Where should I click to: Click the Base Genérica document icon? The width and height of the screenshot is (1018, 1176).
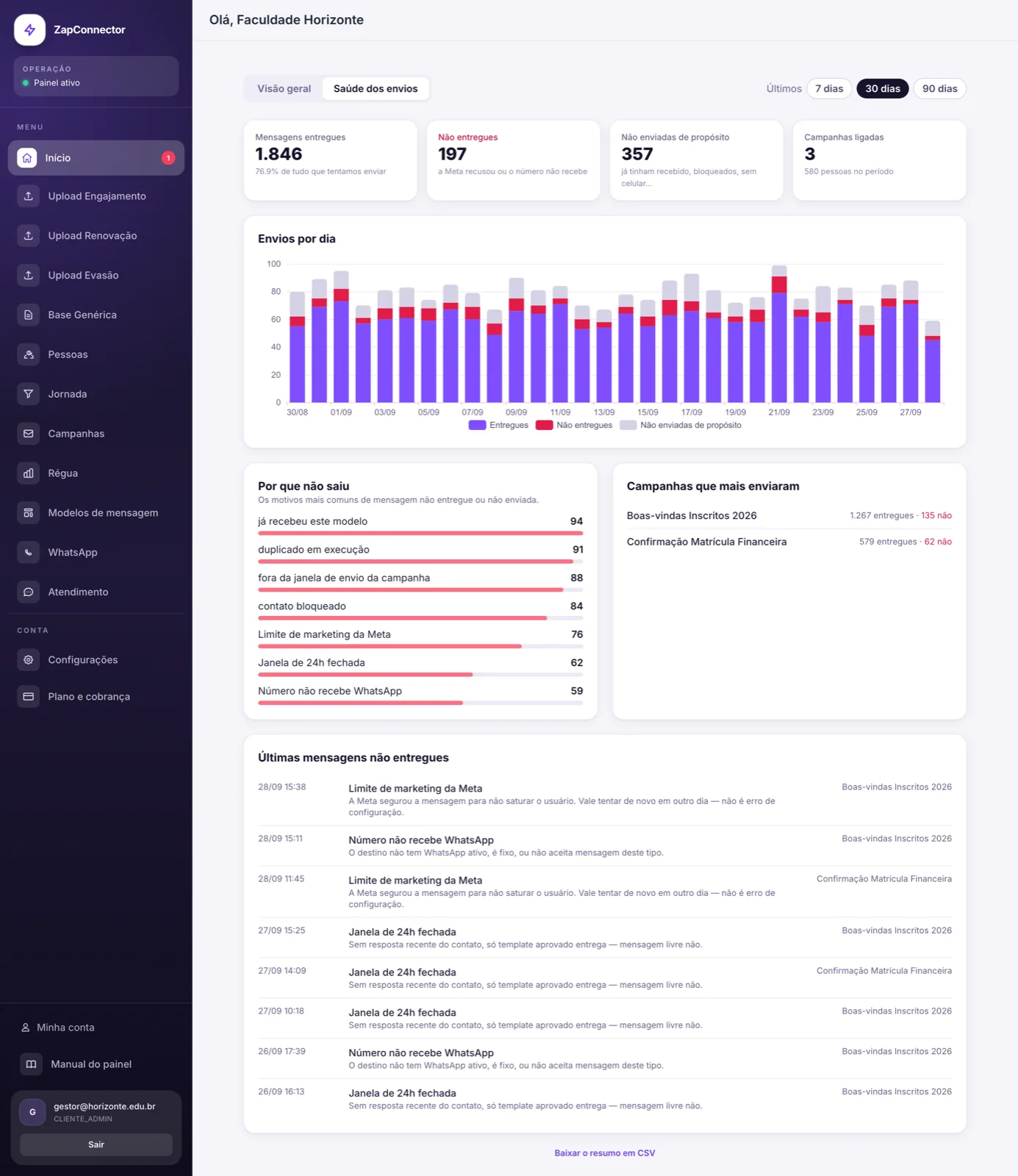tap(28, 315)
